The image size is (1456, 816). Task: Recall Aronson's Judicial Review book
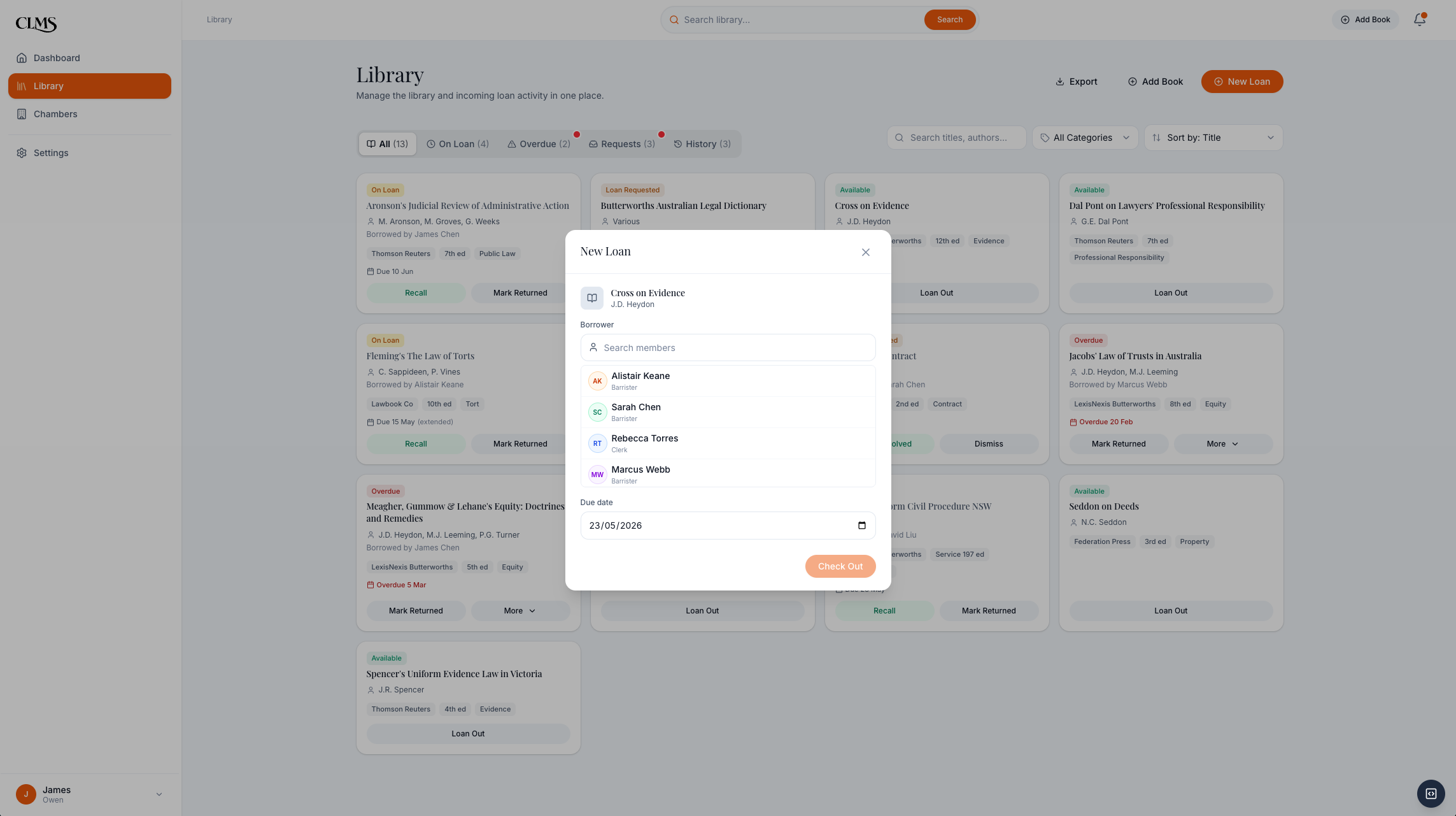[416, 293]
